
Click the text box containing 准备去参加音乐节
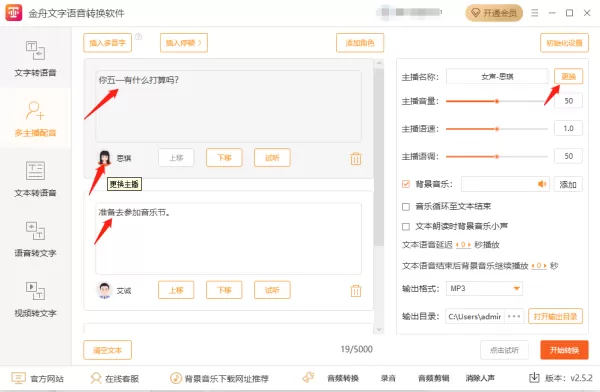228,238
